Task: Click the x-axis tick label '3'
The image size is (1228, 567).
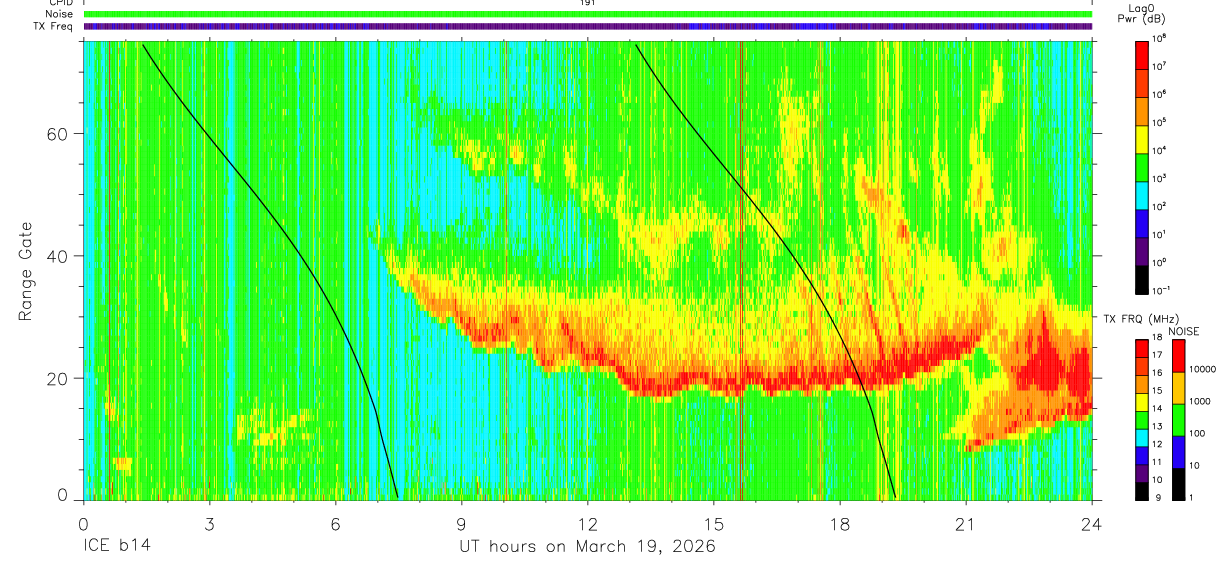Action: [209, 524]
